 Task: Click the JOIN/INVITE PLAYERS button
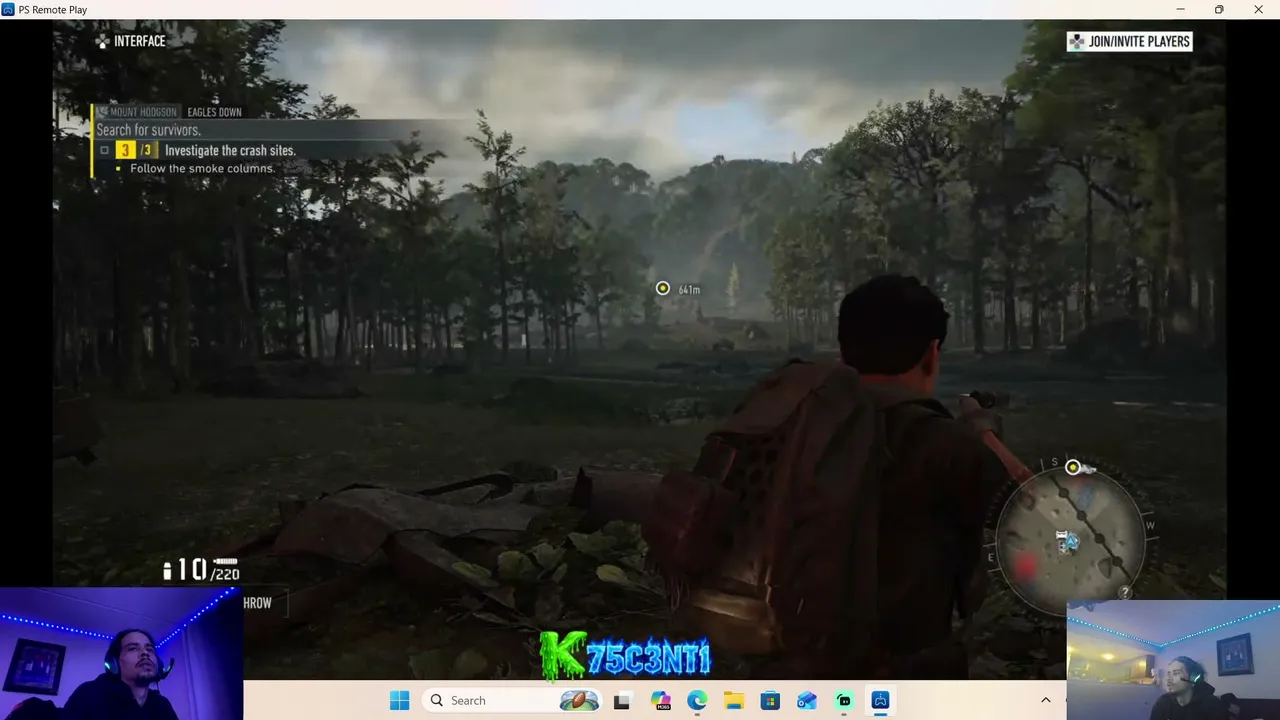point(1129,41)
